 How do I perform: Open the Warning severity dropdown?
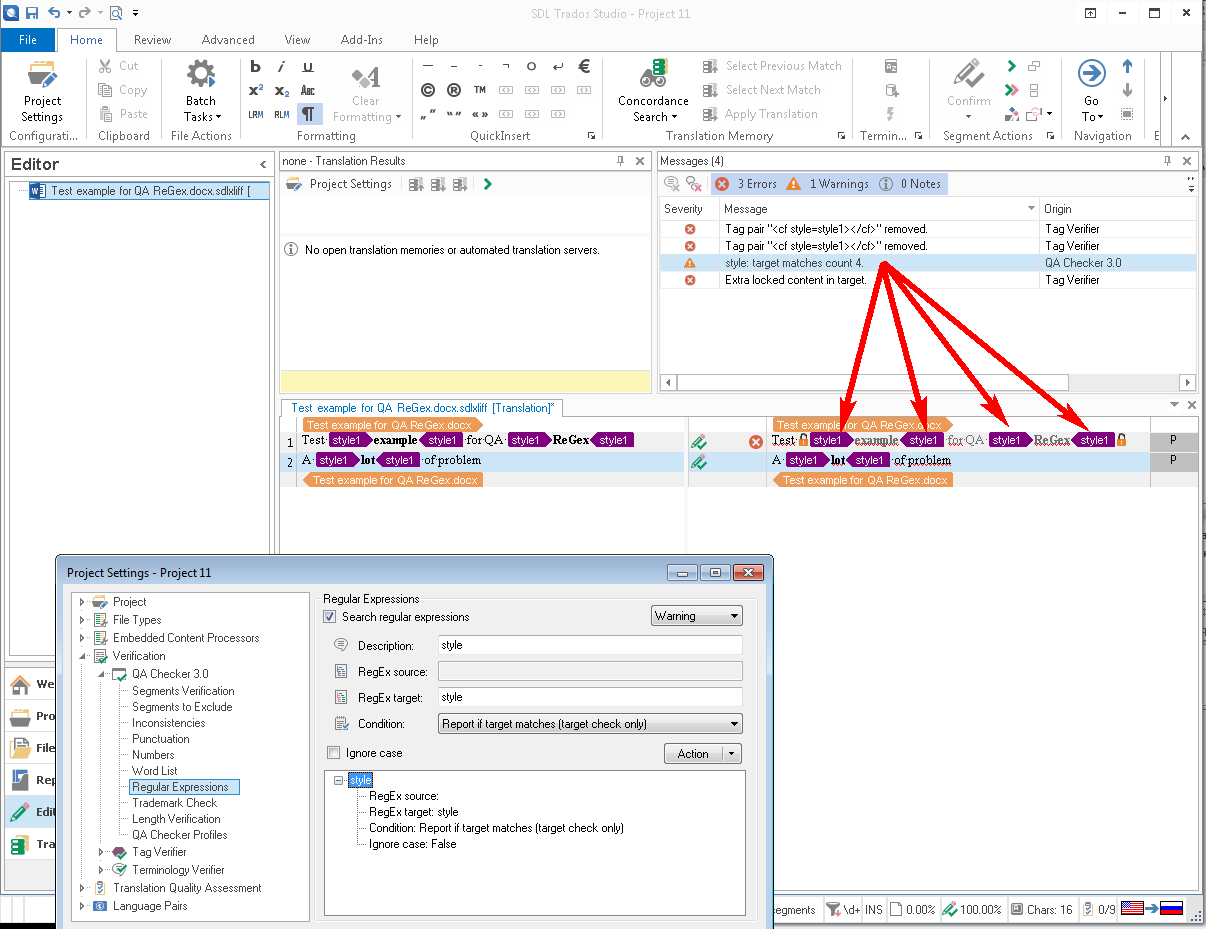click(696, 616)
